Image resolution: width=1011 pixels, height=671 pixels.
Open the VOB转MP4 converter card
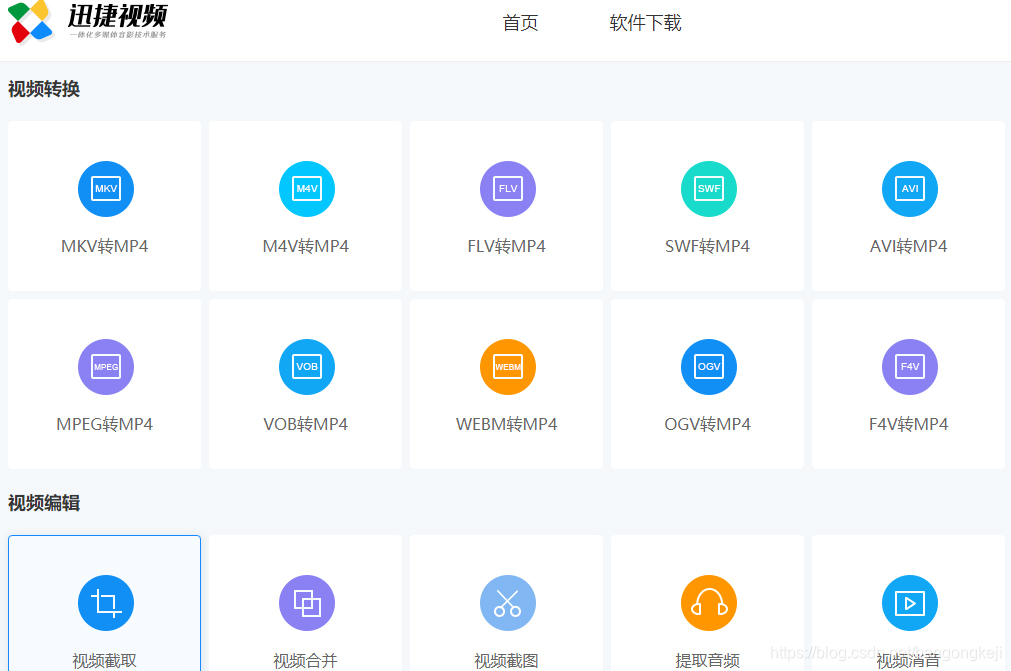pos(306,384)
